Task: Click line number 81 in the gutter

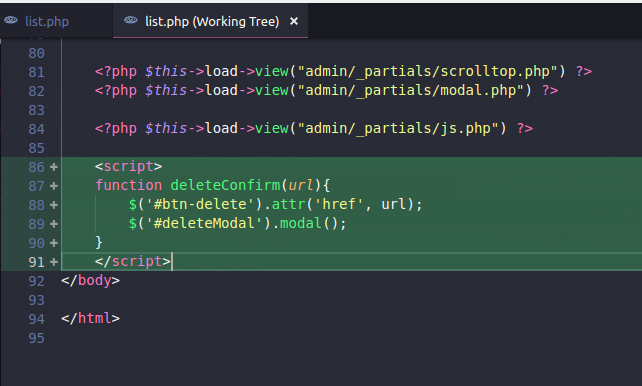Action: 36,72
